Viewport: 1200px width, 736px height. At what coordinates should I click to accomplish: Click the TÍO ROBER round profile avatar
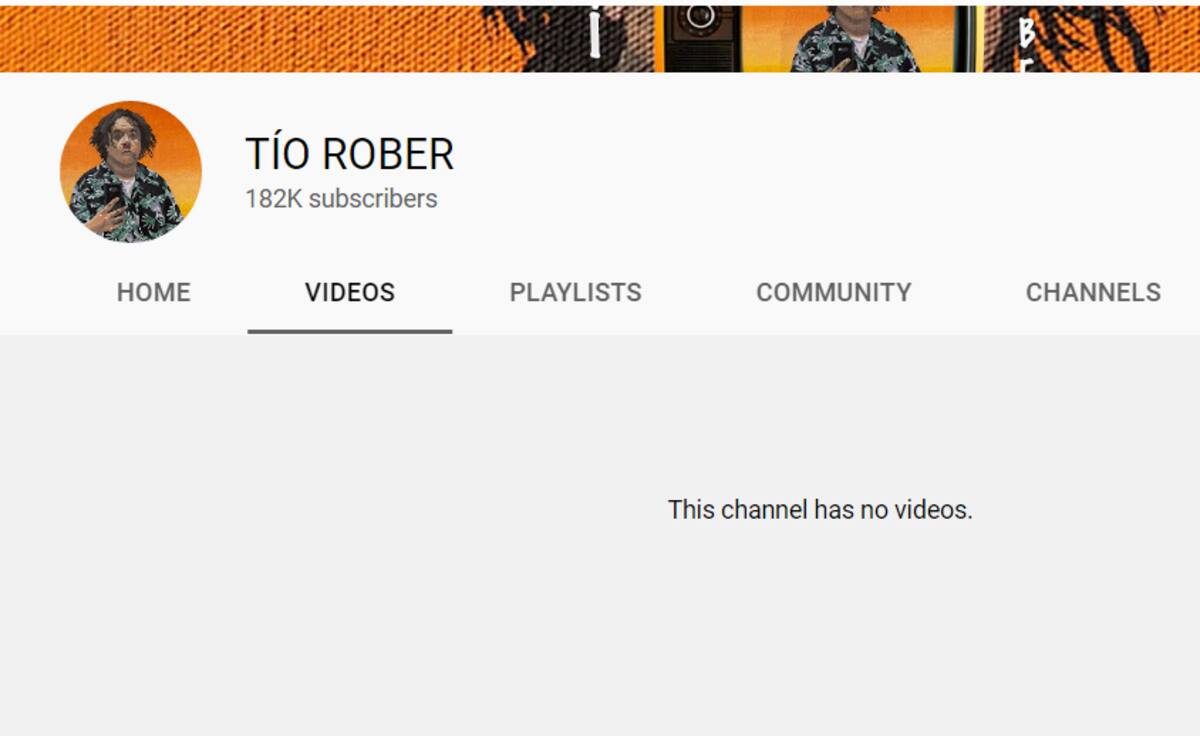(130, 171)
